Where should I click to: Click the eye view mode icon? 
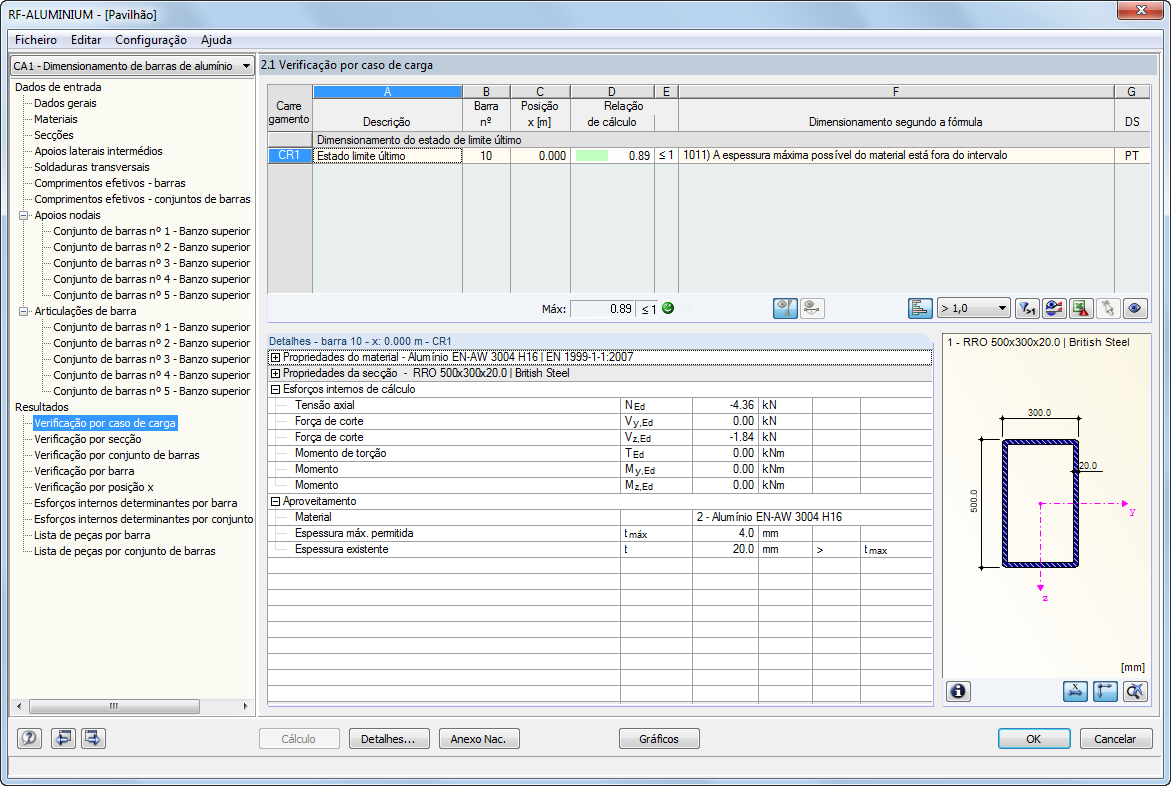coord(1135,309)
